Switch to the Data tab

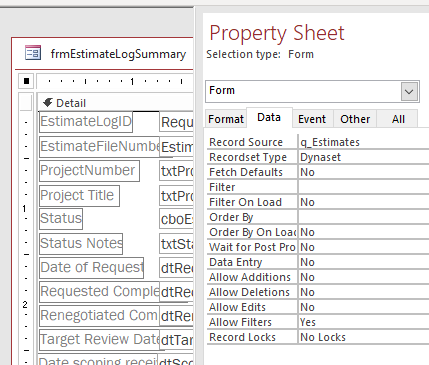coord(269,117)
